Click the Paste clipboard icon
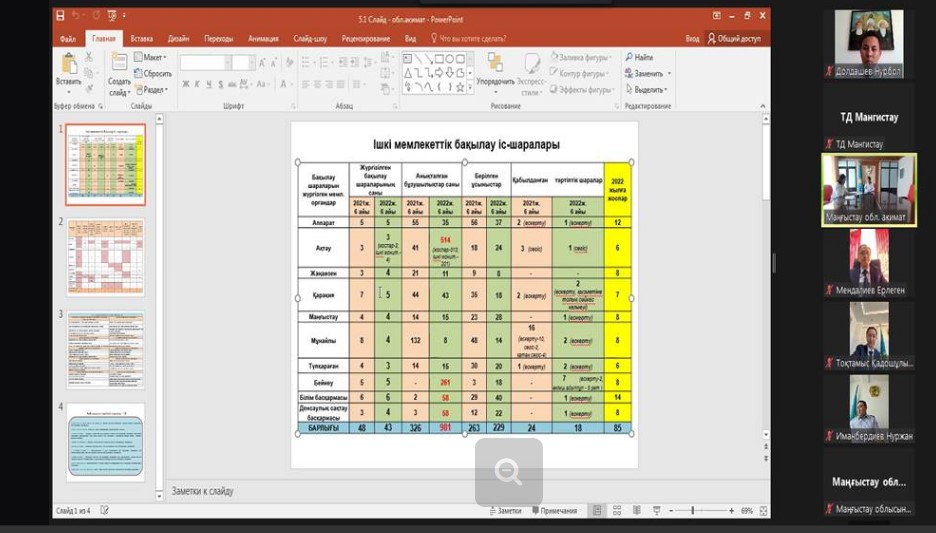The image size is (936, 533). pyautogui.click(x=69, y=64)
